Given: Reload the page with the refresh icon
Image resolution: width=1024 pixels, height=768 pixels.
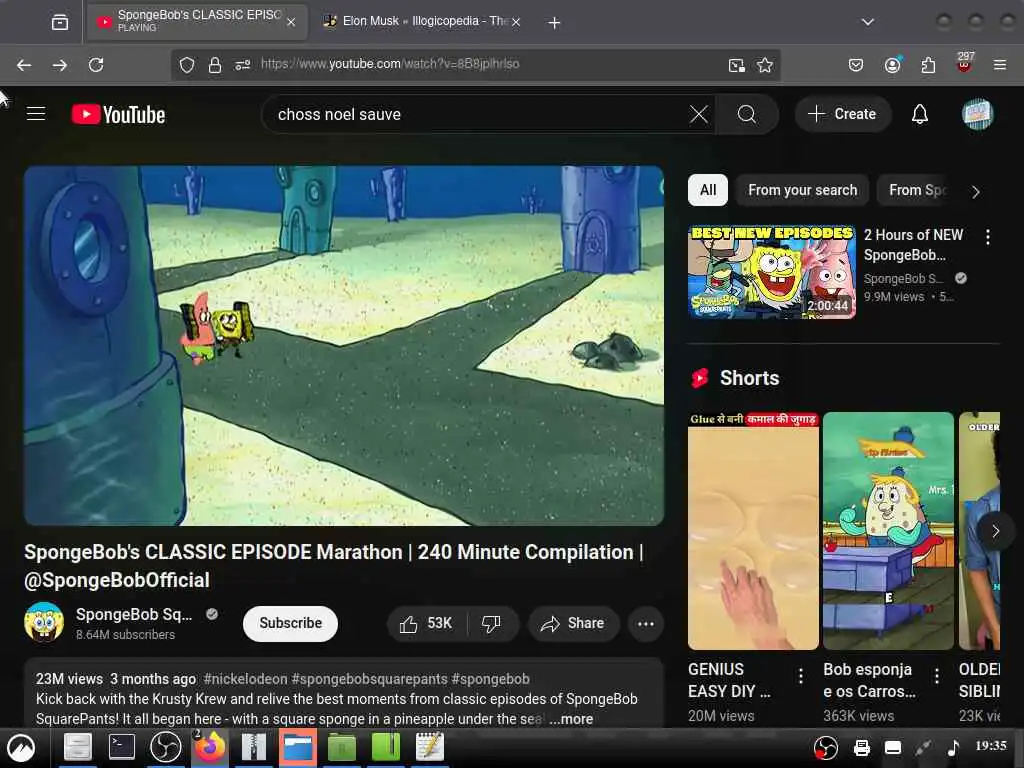Looking at the screenshot, I should click(x=96, y=65).
